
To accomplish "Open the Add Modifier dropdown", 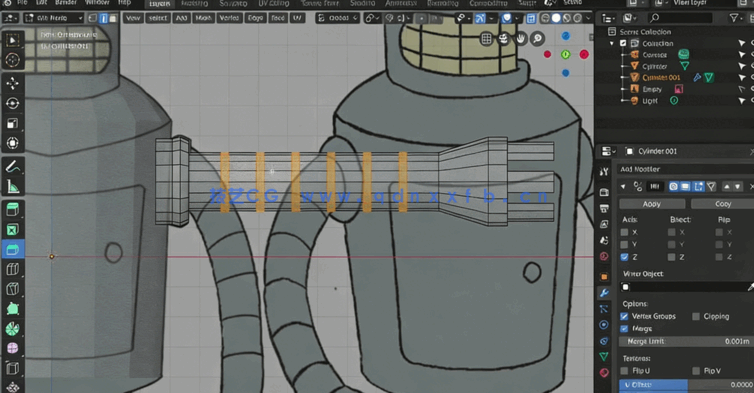I will [687, 169].
